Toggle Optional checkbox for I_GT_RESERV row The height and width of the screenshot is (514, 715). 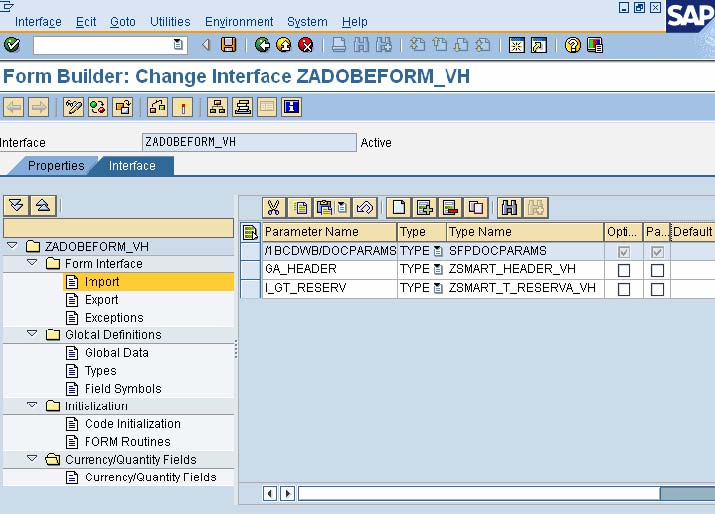click(624, 289)
